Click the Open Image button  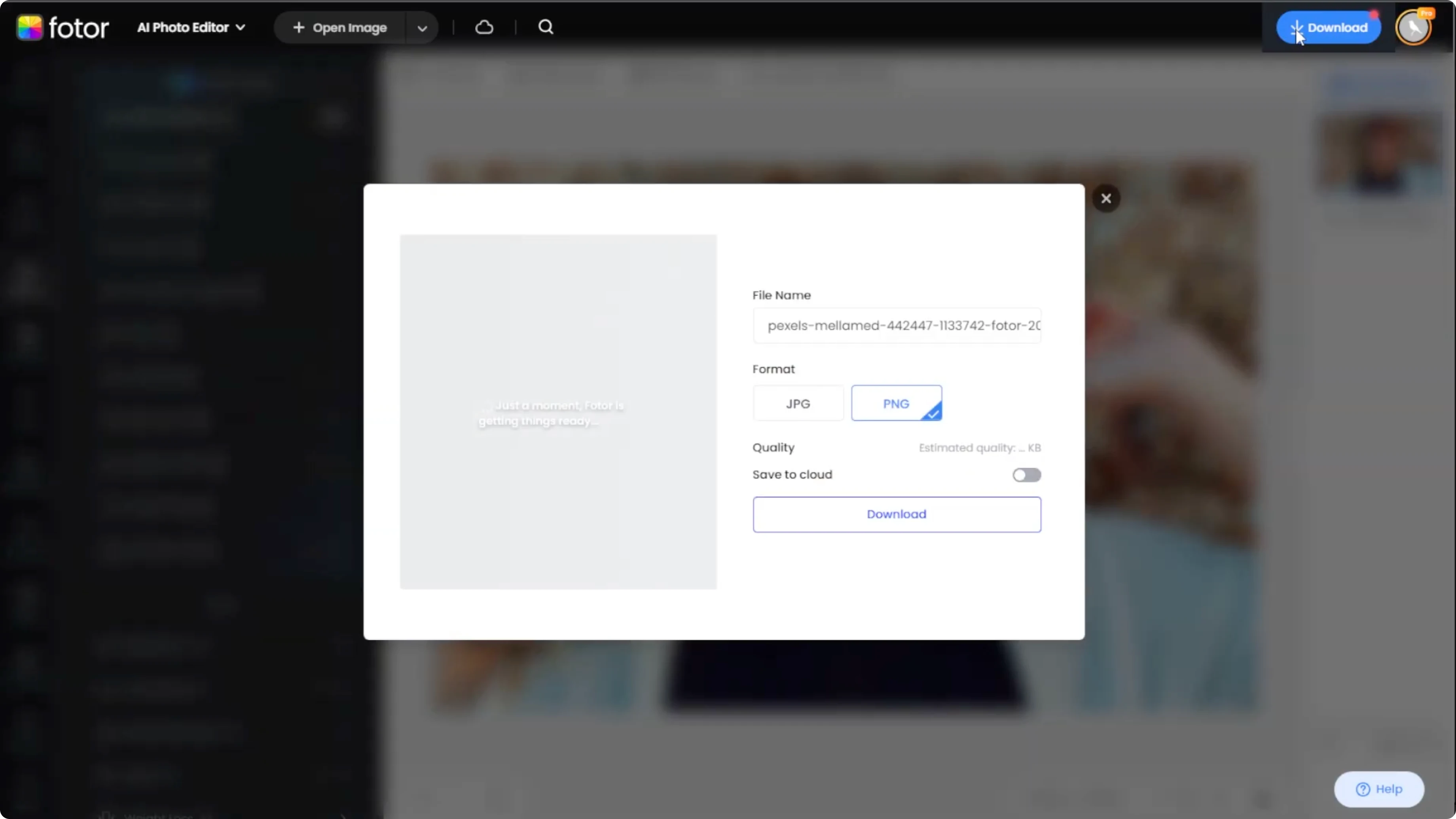pyautogui.click(x=340, y=27)
